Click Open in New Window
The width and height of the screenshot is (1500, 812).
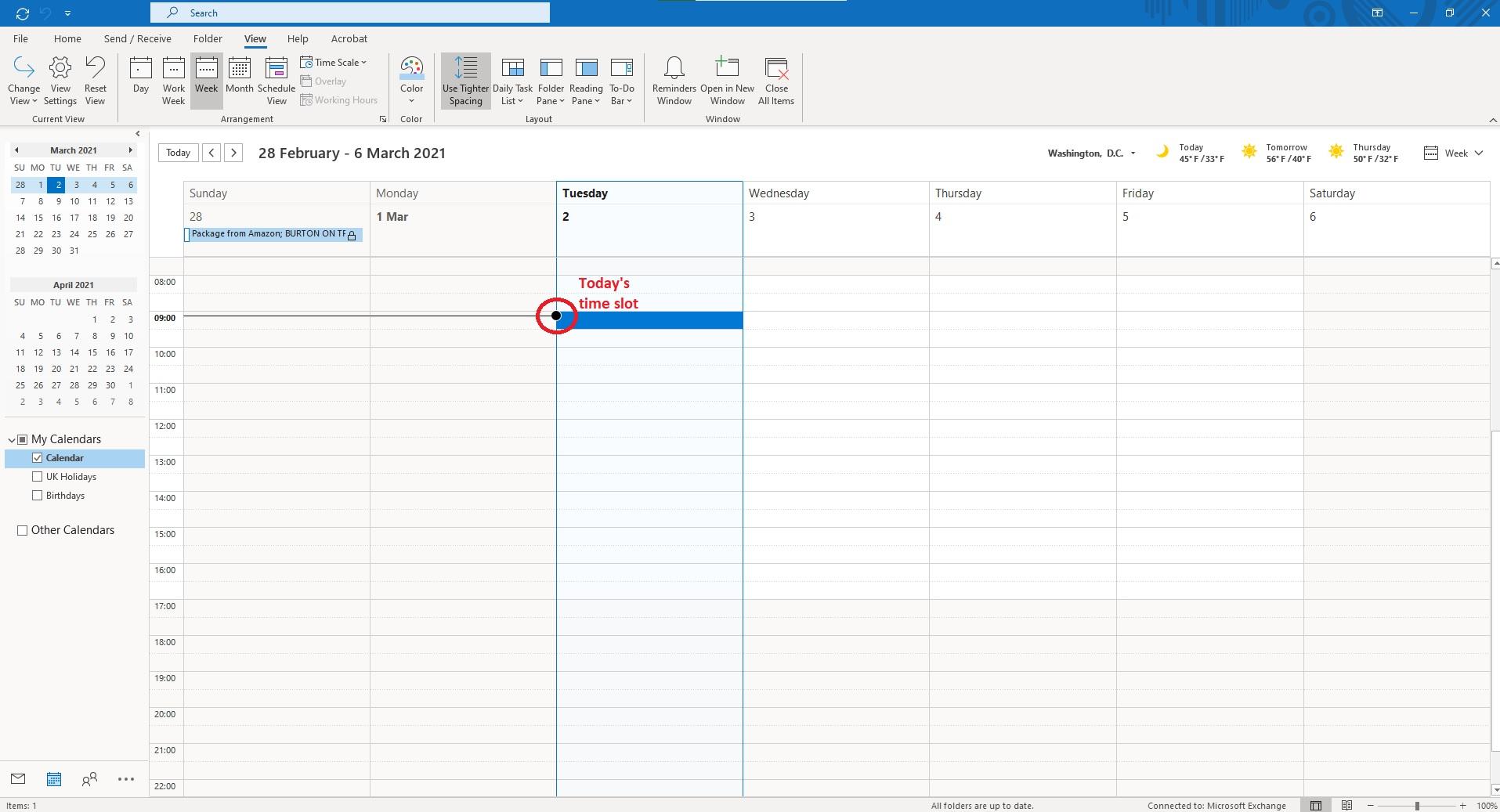[728, 81]
